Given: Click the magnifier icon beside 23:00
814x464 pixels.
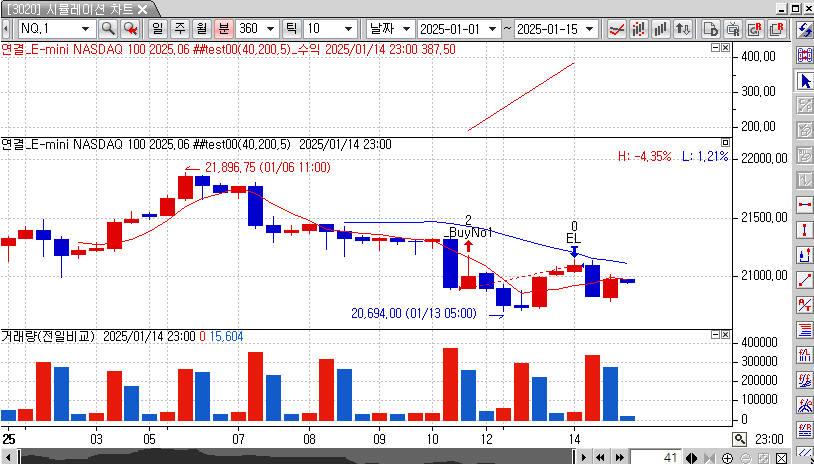Looking at the screenshot, I should click(x=739, y=438).
